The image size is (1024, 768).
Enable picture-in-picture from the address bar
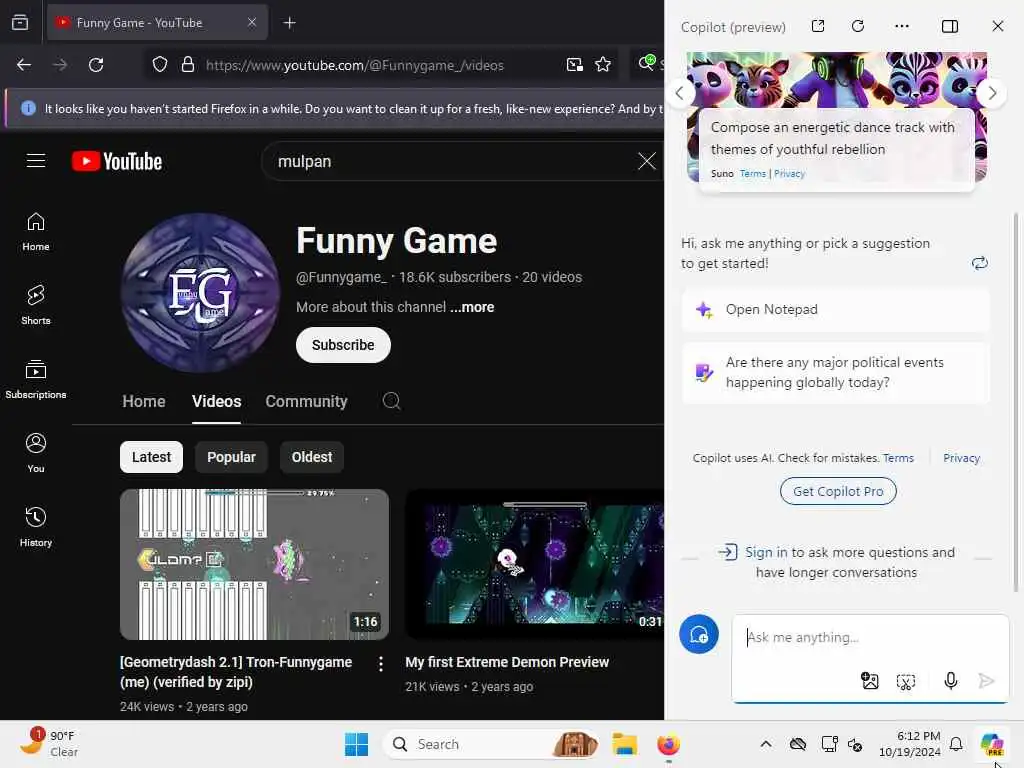[575, 65]
